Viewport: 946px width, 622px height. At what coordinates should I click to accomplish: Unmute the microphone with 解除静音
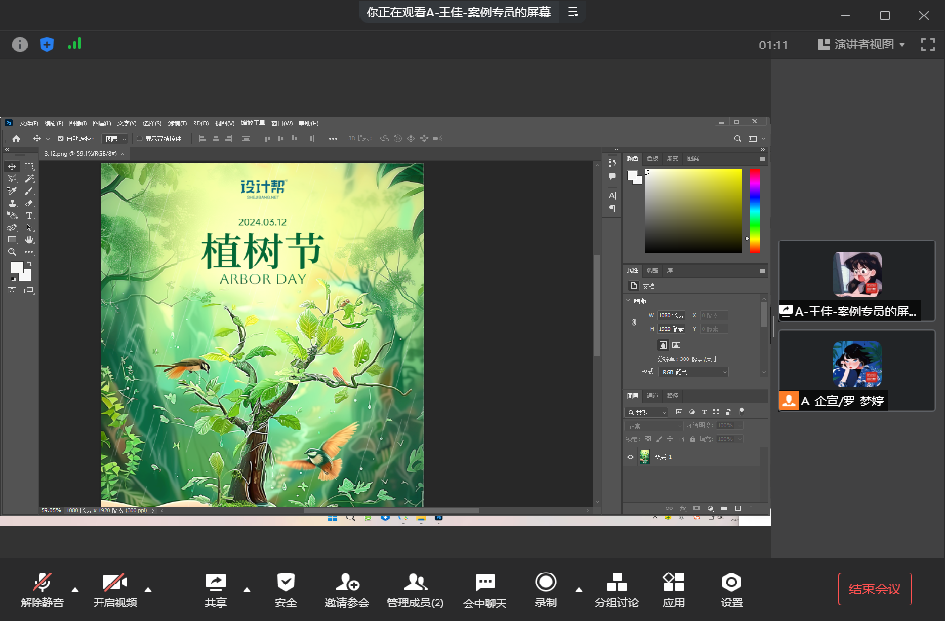[x=42, y=589]
